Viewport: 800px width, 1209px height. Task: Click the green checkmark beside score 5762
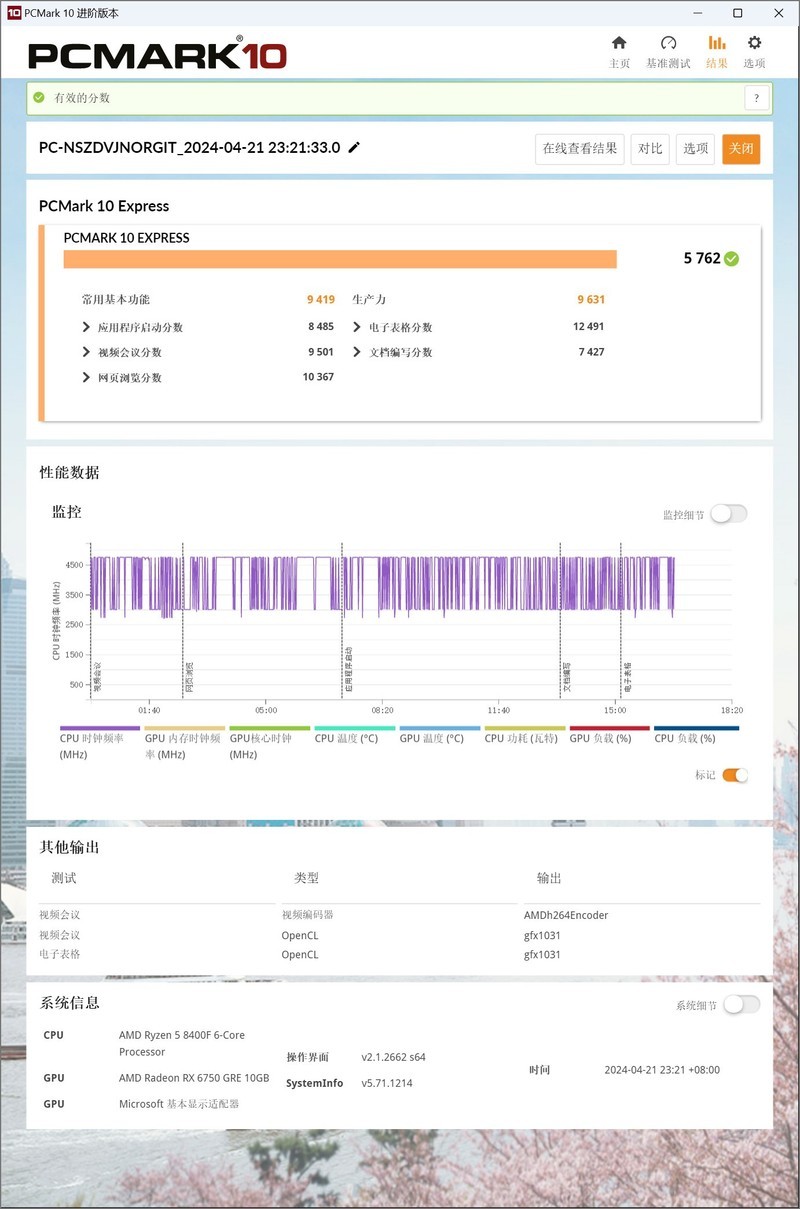pos(731,258)
